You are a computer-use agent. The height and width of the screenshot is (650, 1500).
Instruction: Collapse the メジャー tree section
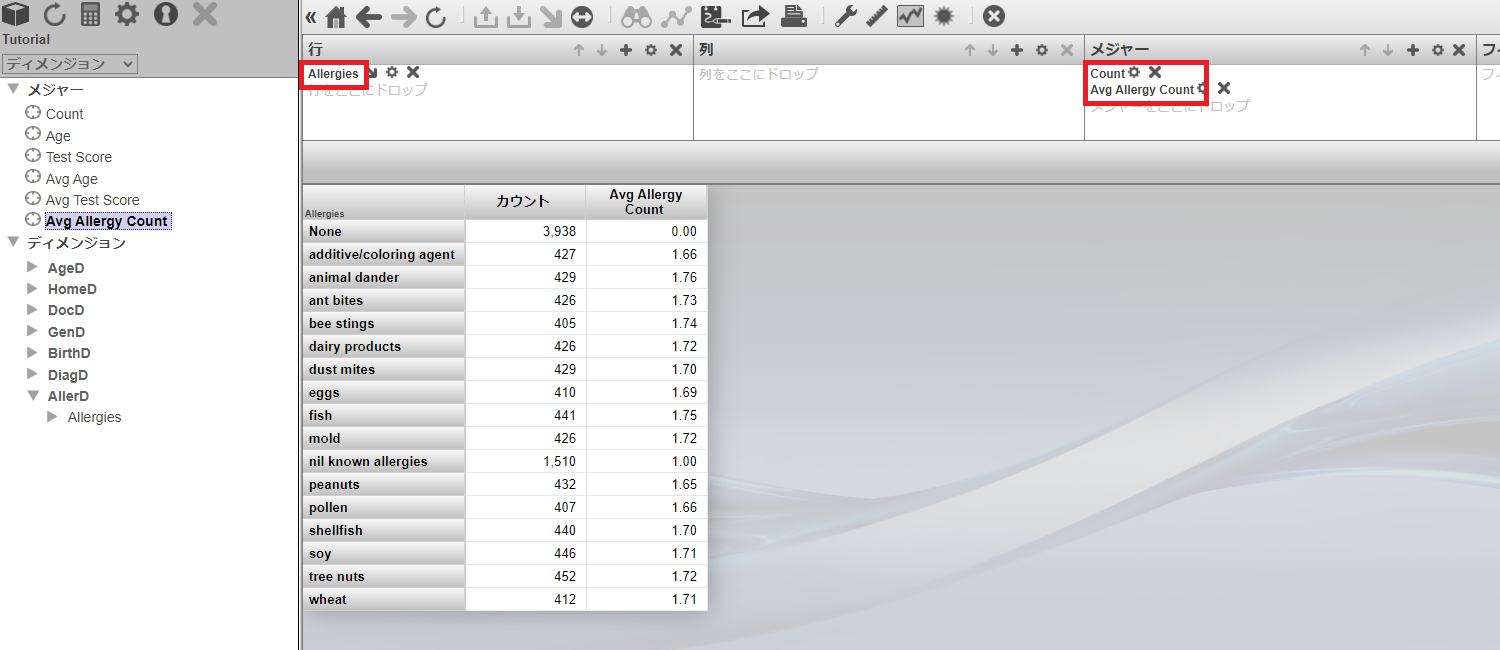pyautogui.click(x=13, y=89)
